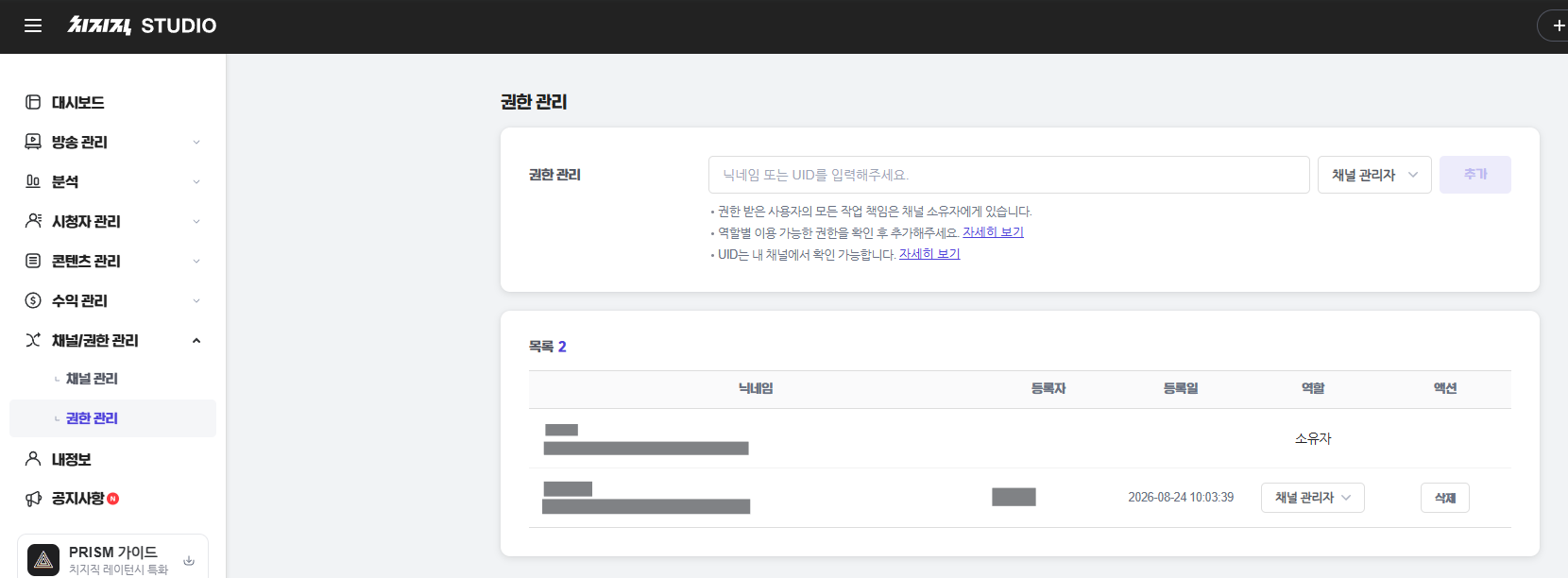Click the 방송 관리 broadcast icon

pyautogui.click(x=33, y=142)
